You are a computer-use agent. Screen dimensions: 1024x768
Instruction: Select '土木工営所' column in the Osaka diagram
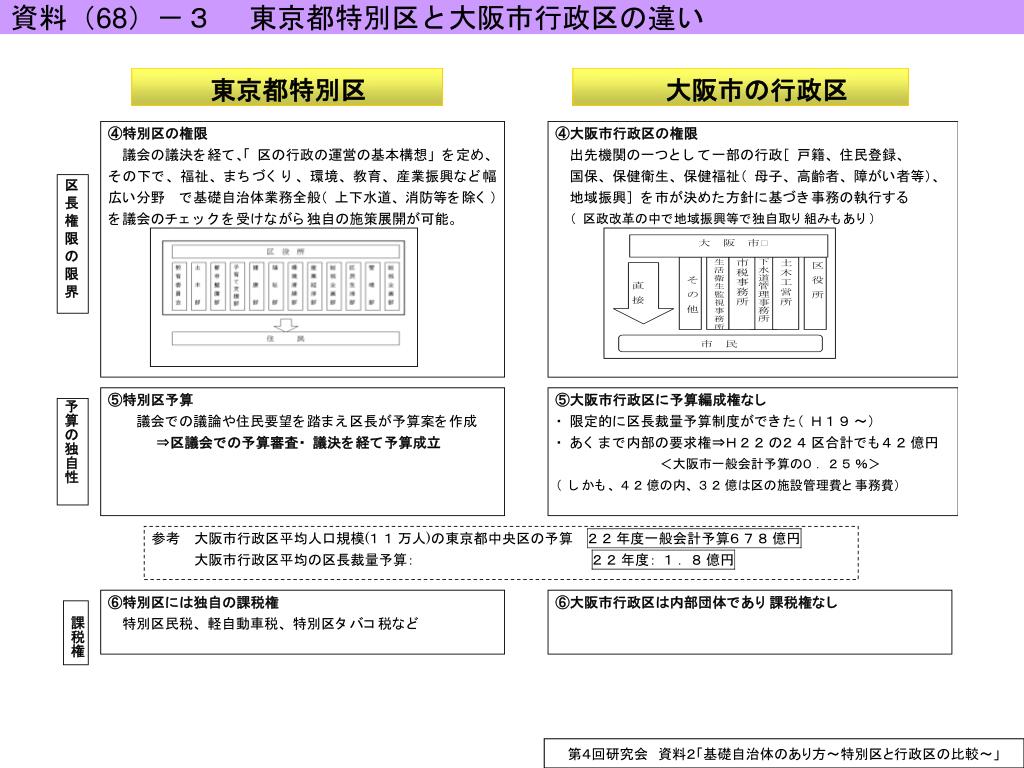pyautogui.click(x=786, y=293)
